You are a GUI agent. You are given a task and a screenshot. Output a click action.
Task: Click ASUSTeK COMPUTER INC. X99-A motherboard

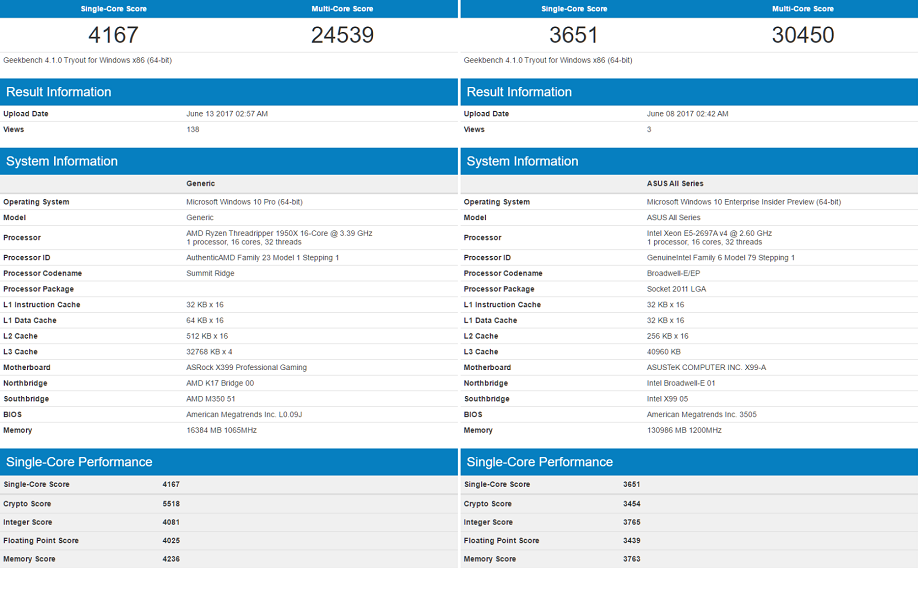click(706, 367)
